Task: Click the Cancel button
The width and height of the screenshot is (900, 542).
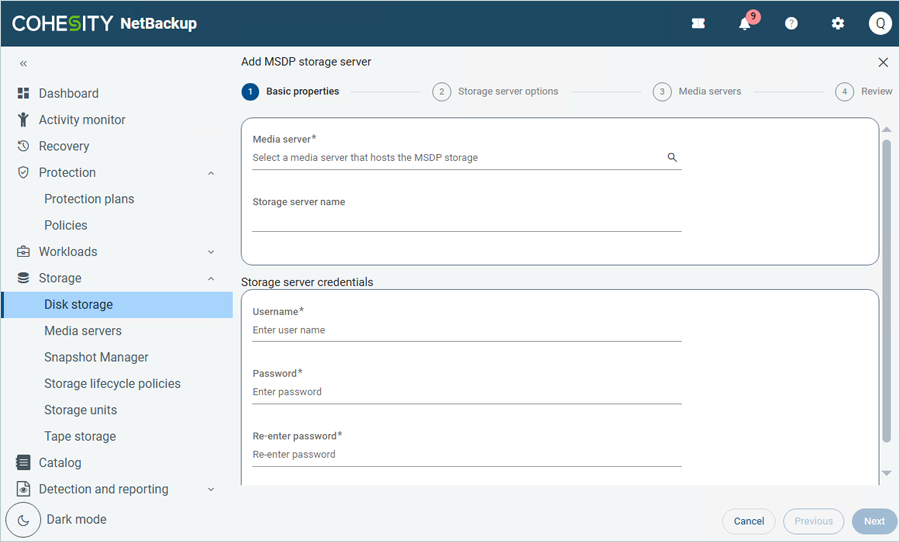Action: [749, 521]
